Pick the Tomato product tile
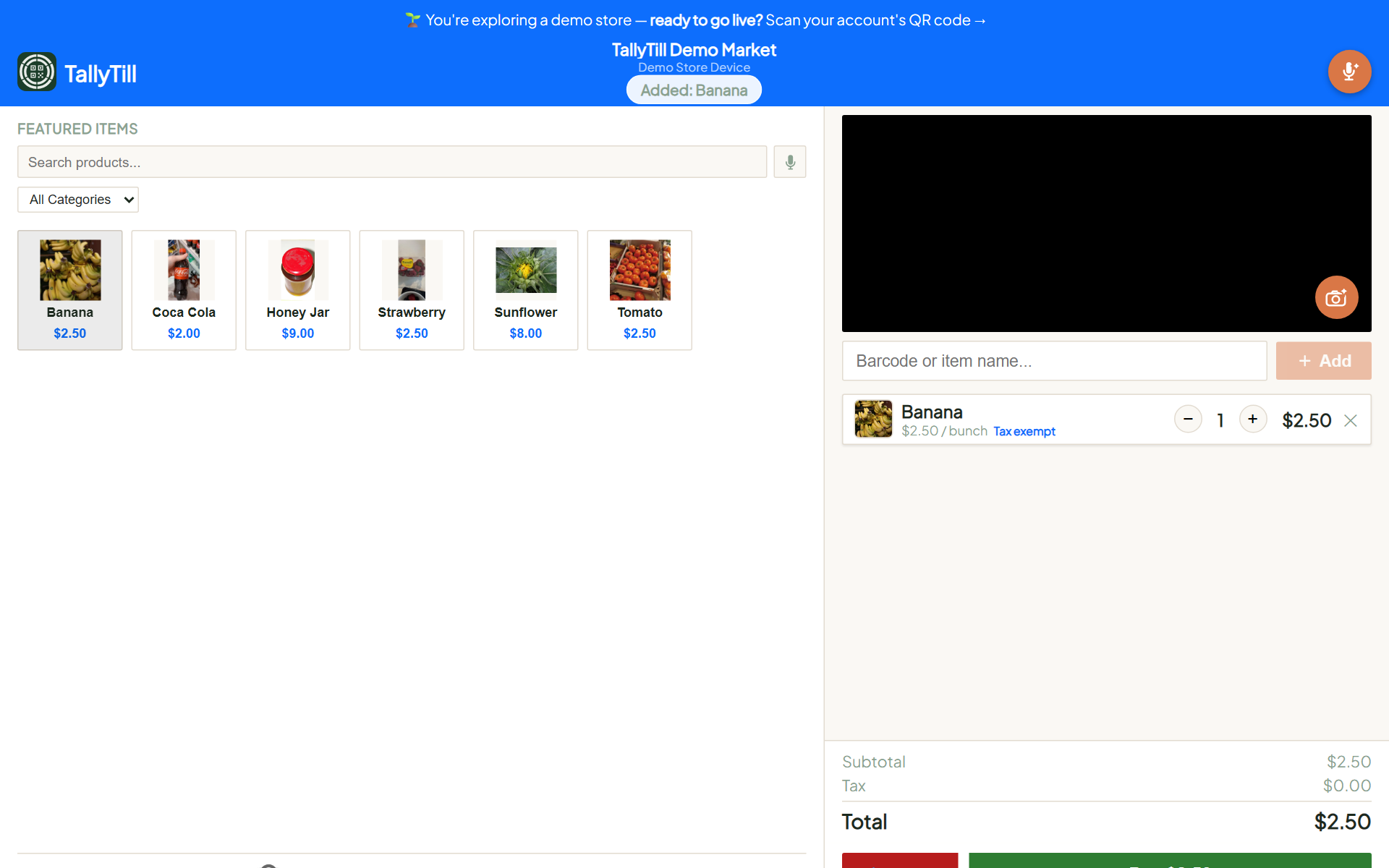This screenshot has height=868, width=1389. 640,290
